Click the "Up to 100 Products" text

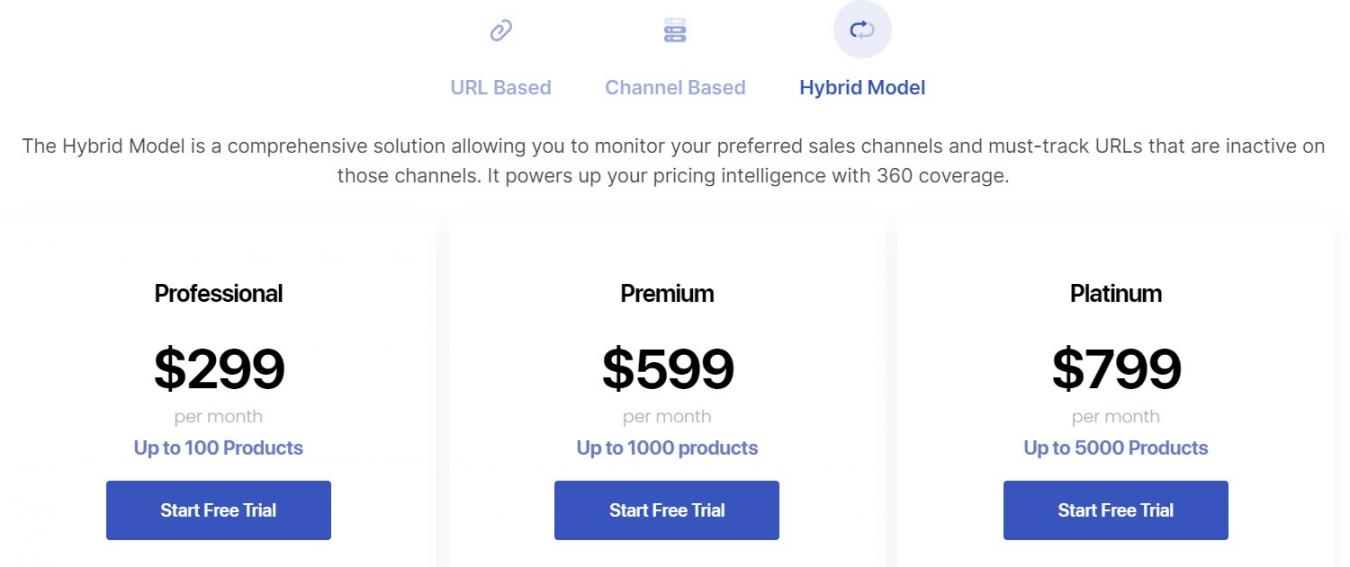tap(218, 448)
